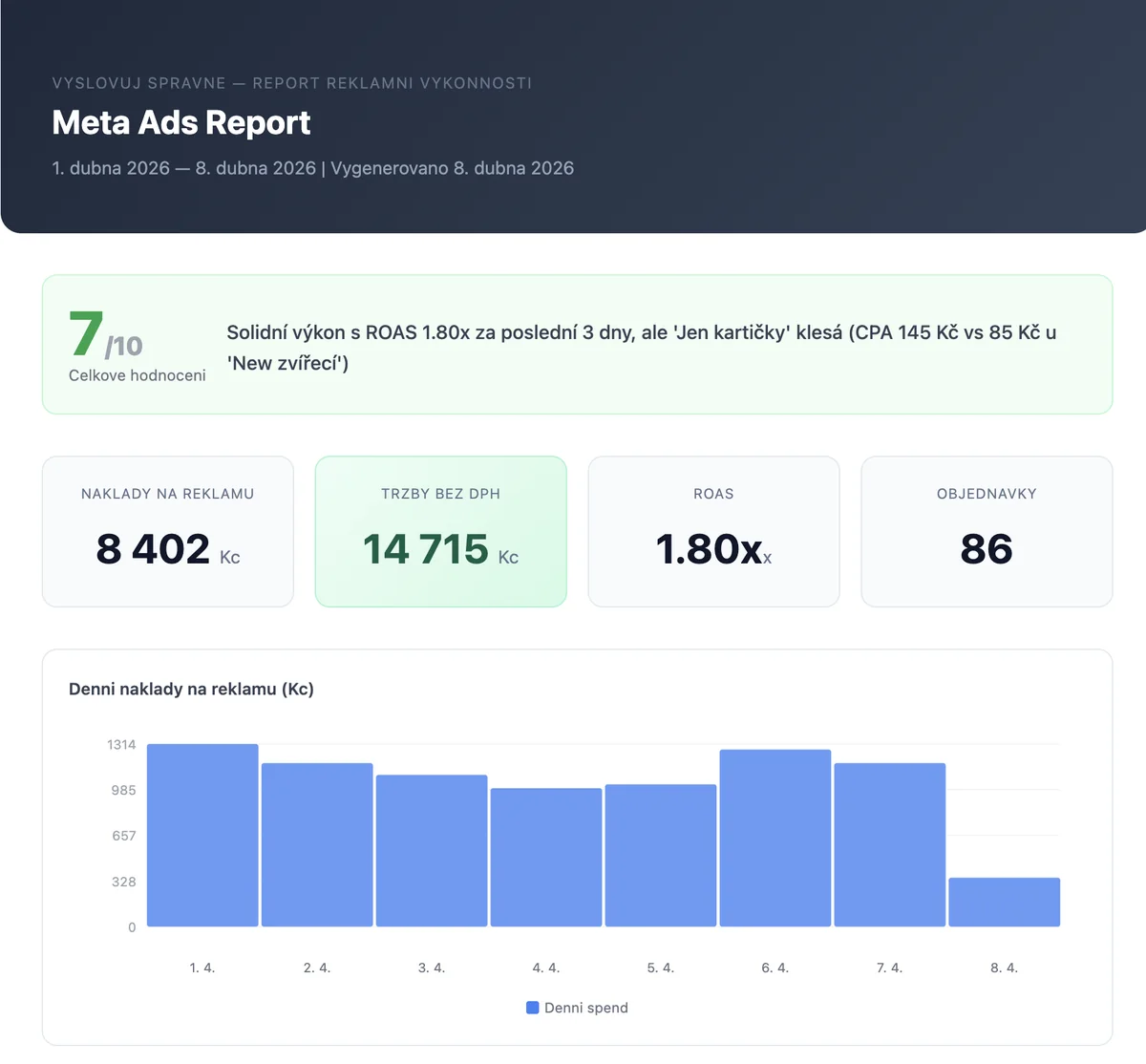1146x1064 pixels.
Task: Click the green performance summary banner
Action: [x=575, y=344]
